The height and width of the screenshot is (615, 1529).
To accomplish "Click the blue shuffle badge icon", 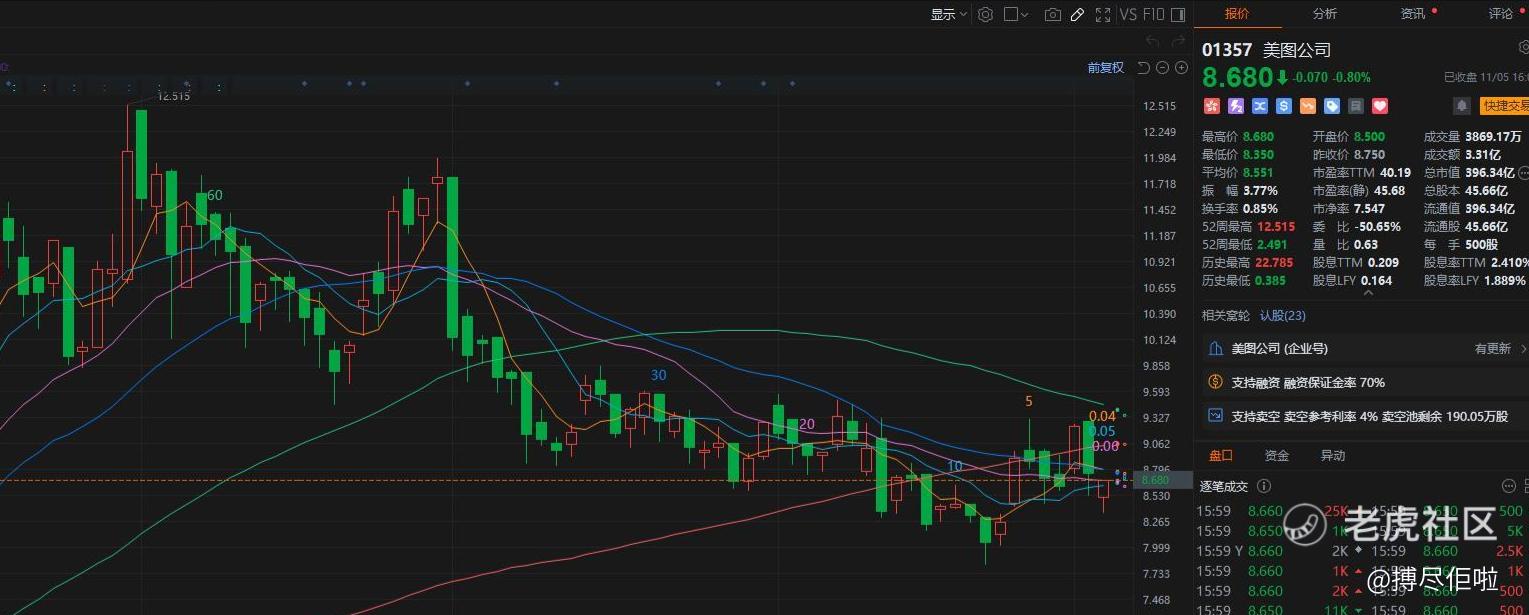I will click(x=1259, y=106).
